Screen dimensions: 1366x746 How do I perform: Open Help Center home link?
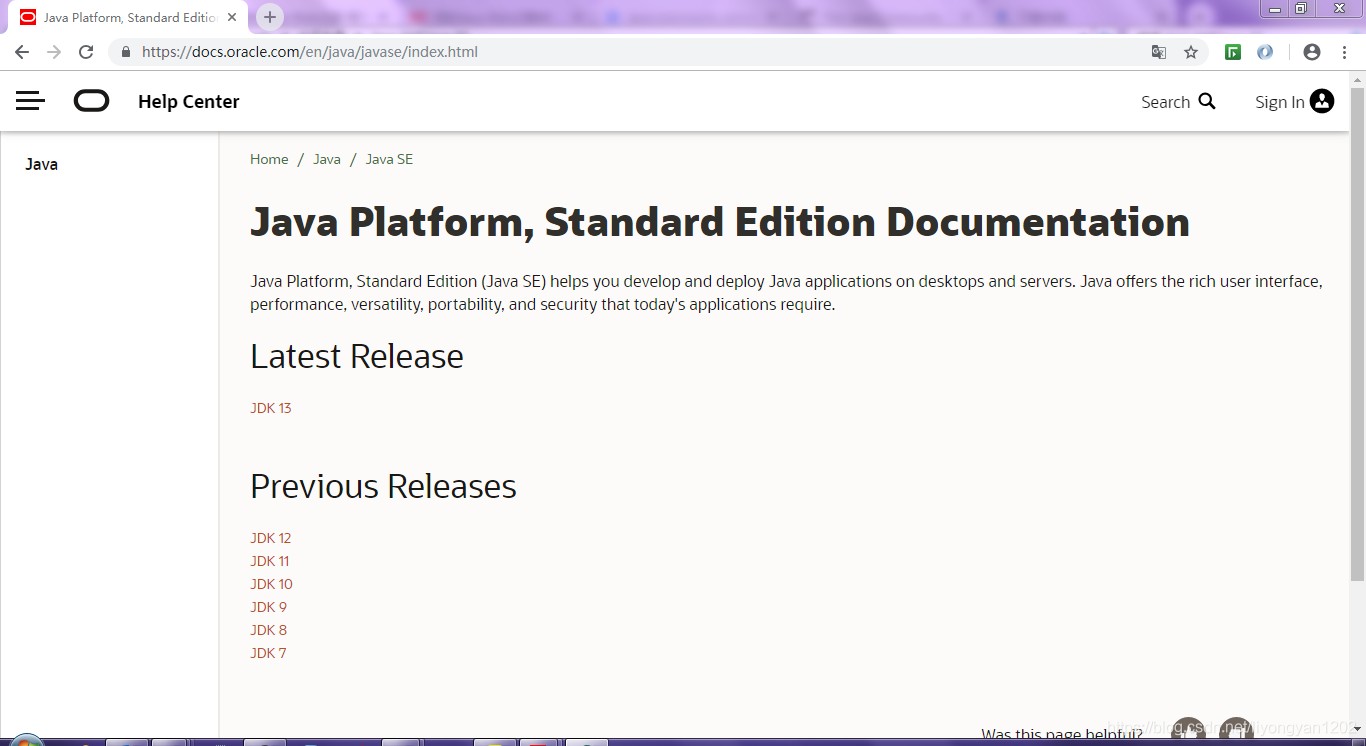[188, 101]
